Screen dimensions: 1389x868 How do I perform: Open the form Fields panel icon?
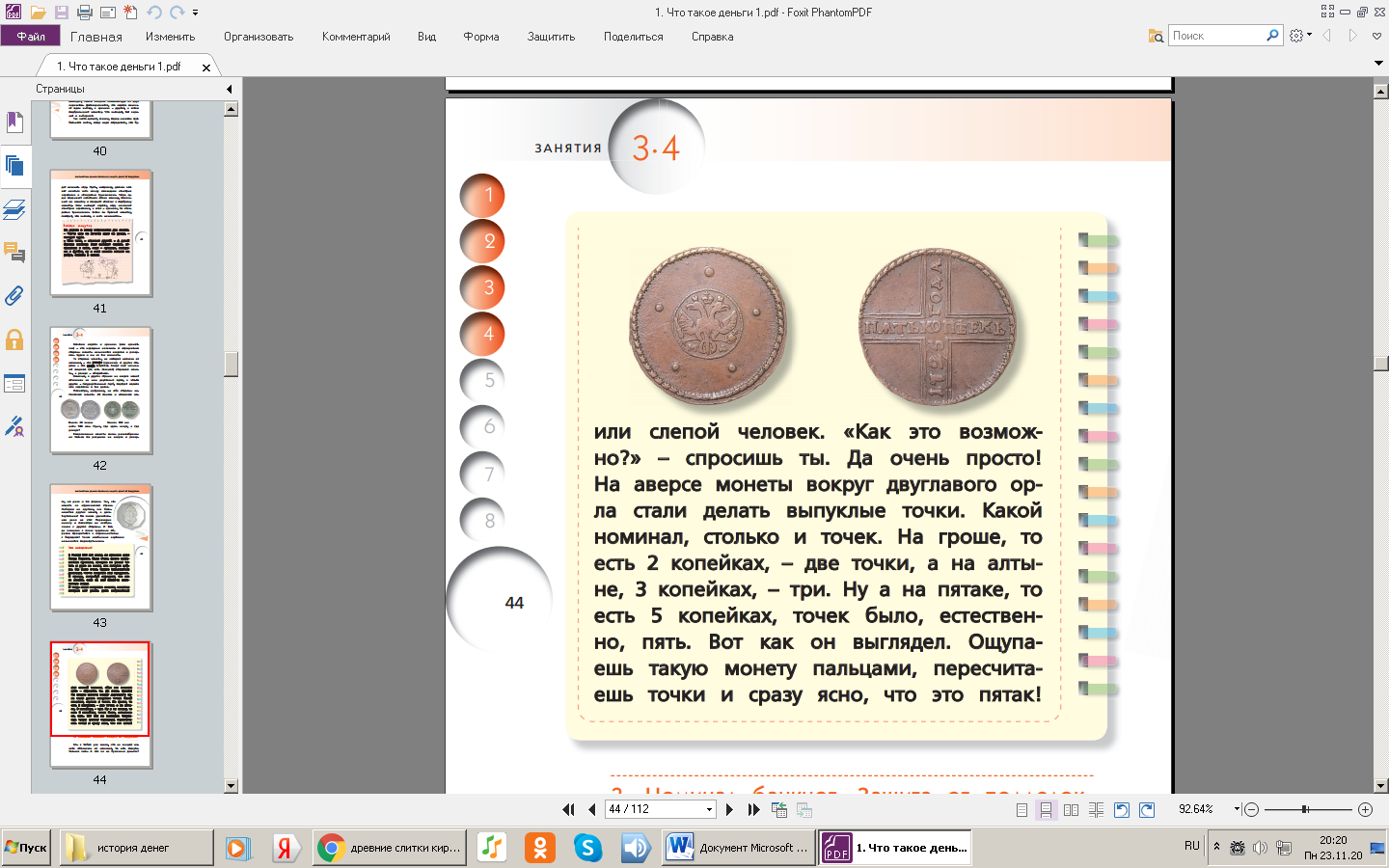pos(14,384)
